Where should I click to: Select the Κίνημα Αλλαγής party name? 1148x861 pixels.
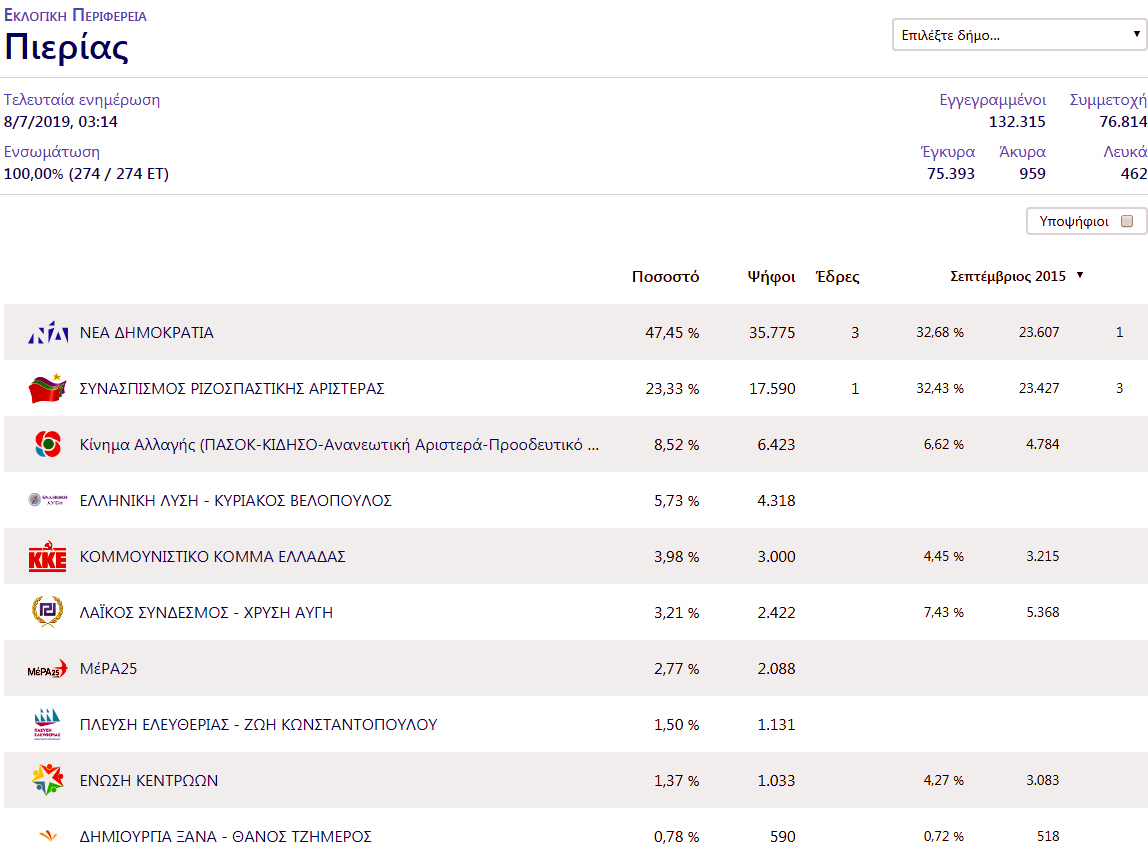click(339, 444)
